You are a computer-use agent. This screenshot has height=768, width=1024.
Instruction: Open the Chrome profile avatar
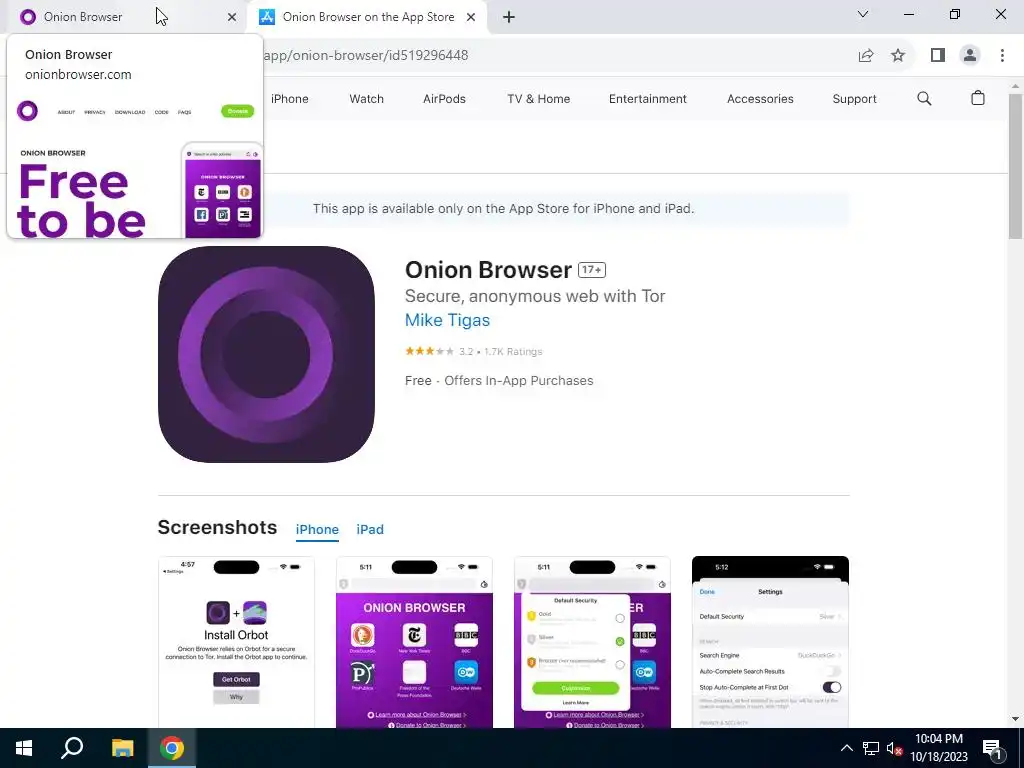(x=970, y=56)
